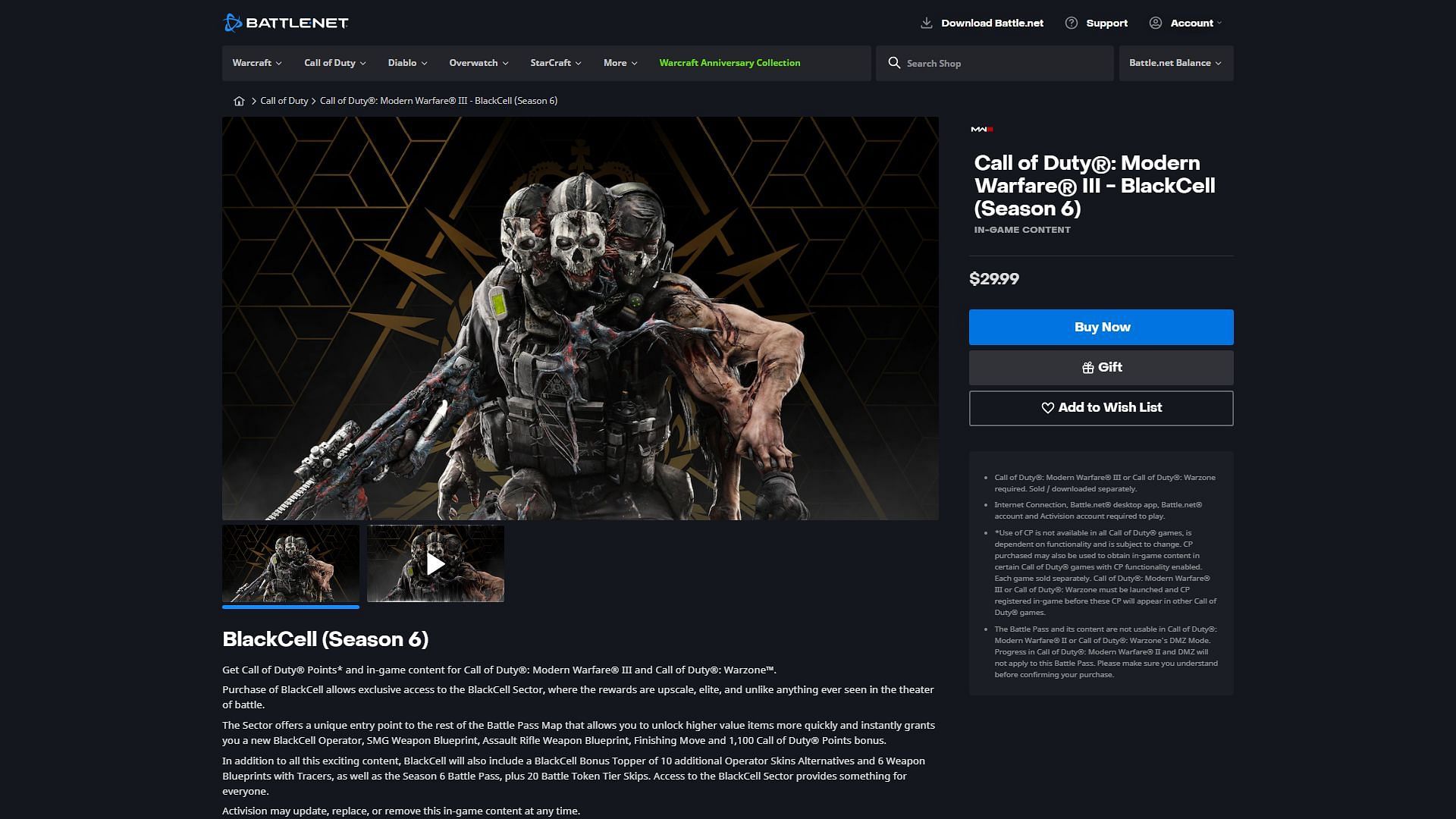
Task: Expand the Warcraft navigation dropdown
Action: point(256,62)
